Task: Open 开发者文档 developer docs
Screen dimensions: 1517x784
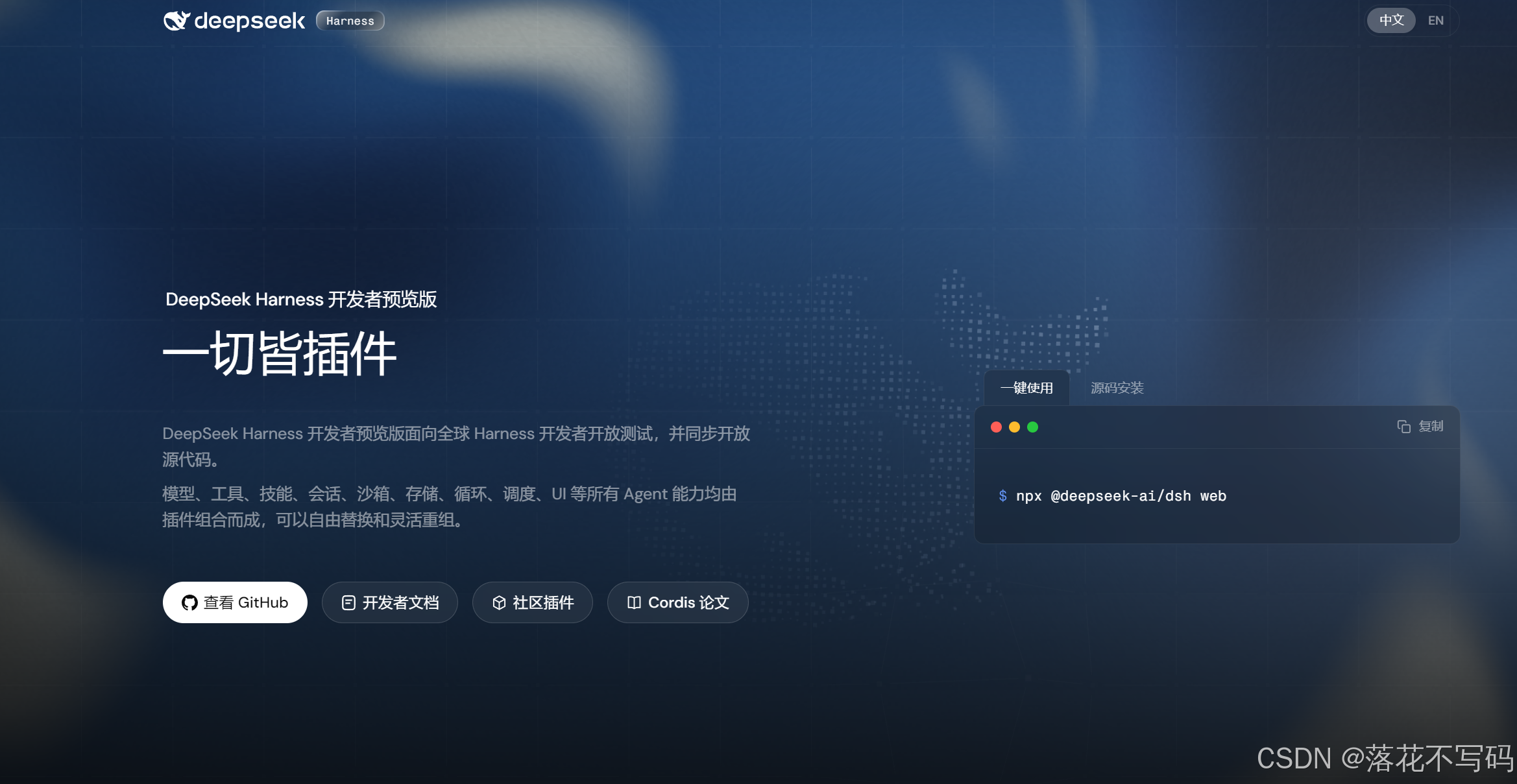Action: coord(390,602)
